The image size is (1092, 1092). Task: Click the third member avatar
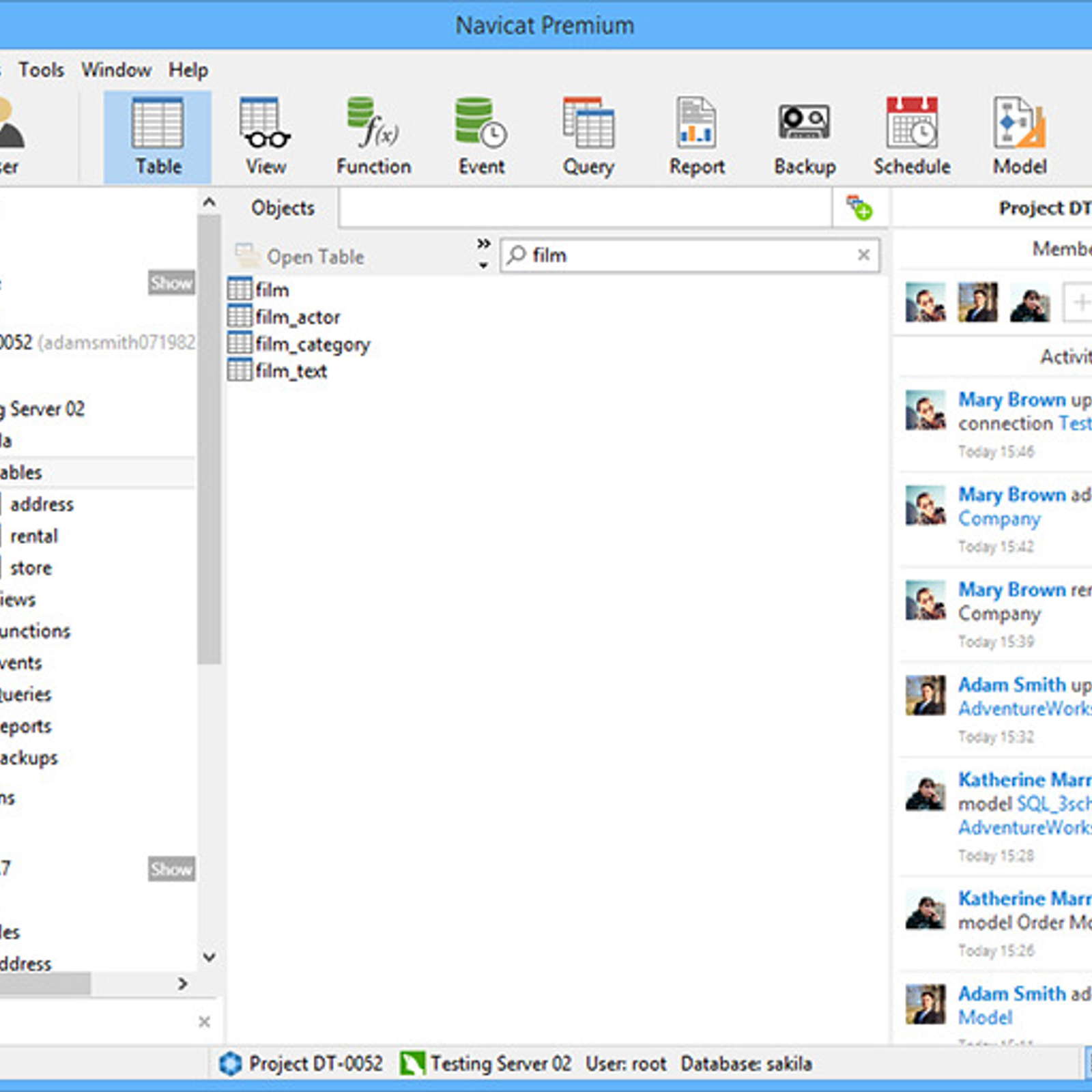point(1030,302)
